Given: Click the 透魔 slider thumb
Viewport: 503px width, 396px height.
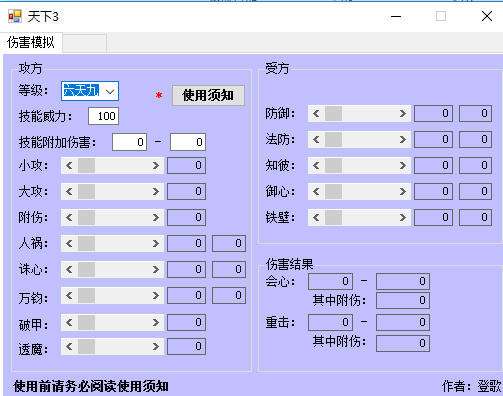Looking at the screenshot, I should click(86, 347).
